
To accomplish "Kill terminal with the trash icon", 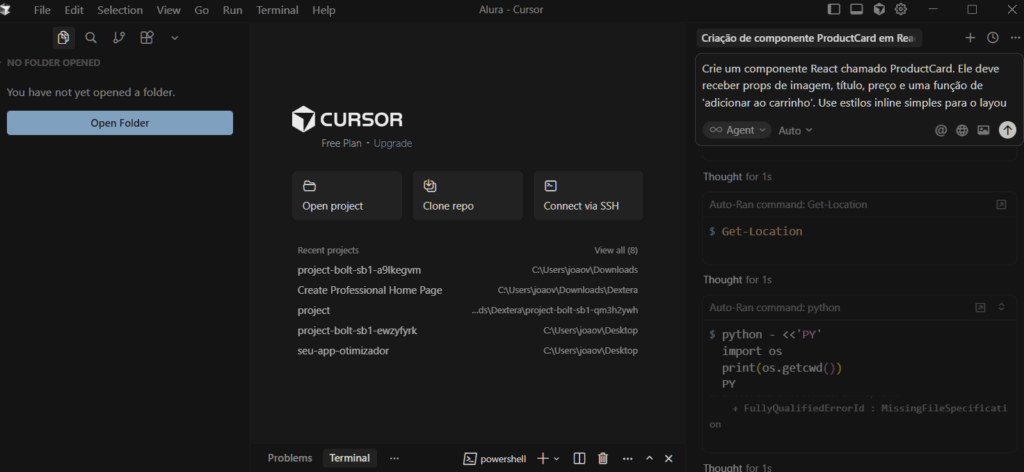I will 602,458.
